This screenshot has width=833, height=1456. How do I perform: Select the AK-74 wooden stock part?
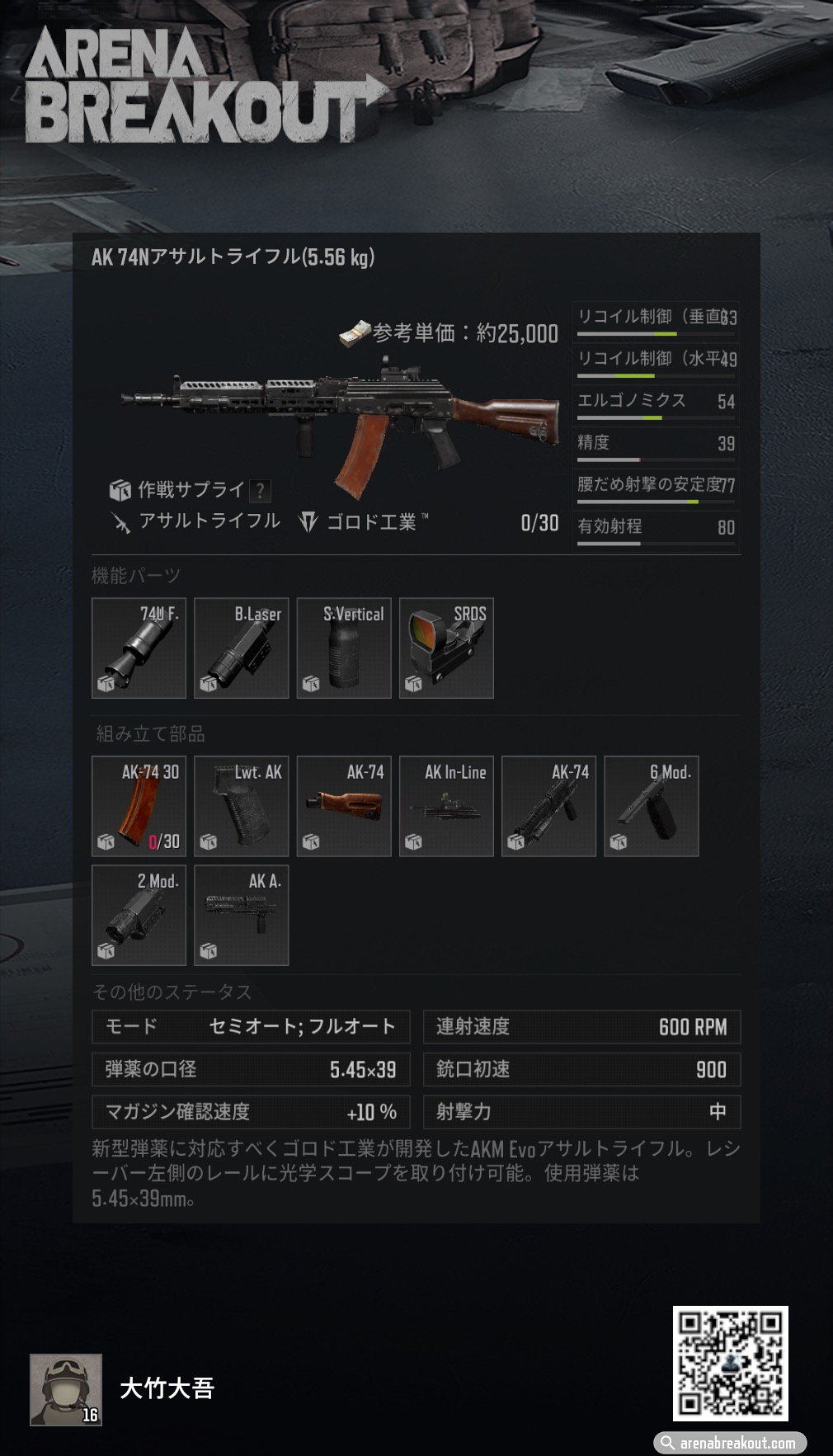pos(344,806)
